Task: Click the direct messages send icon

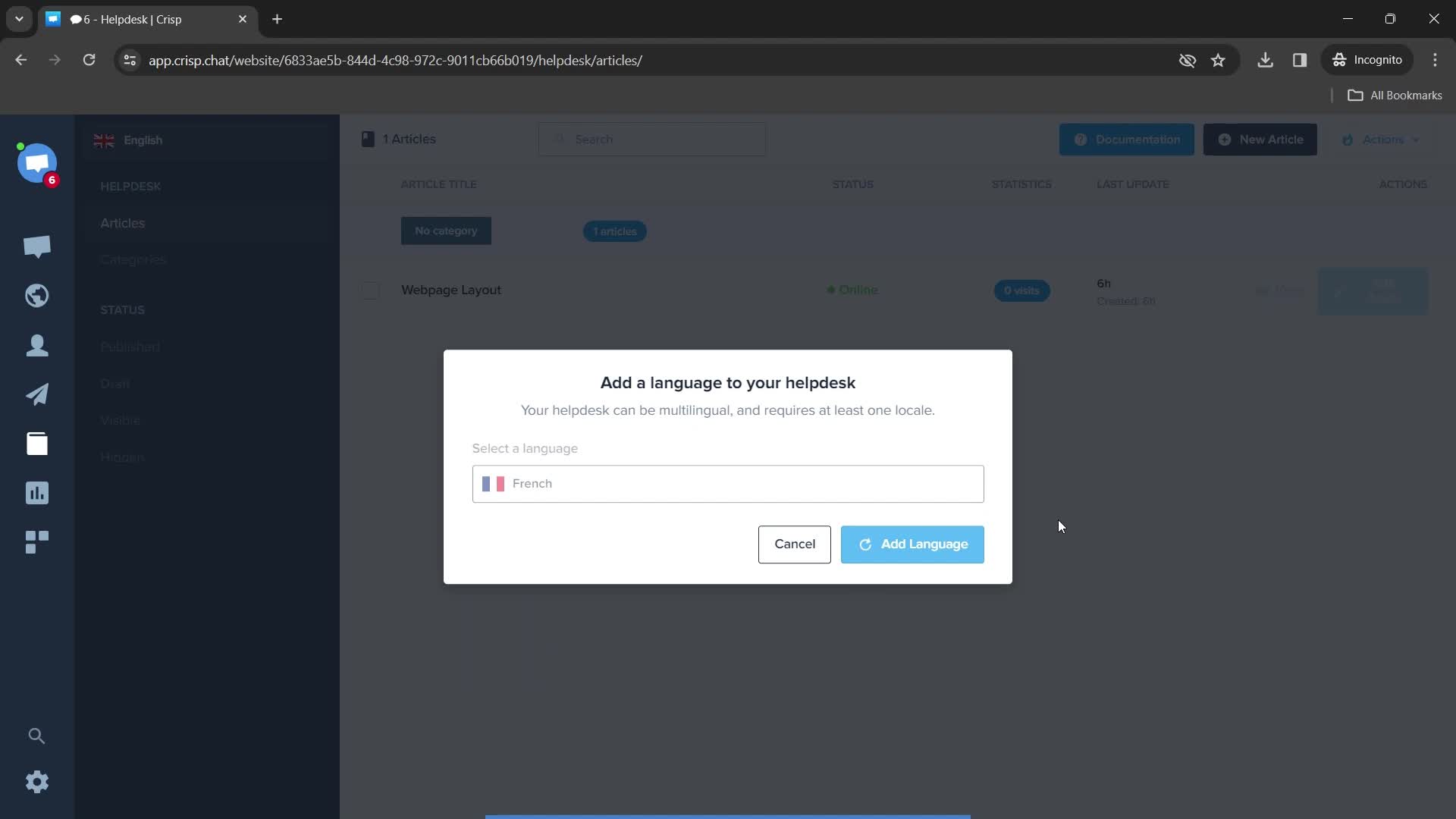Action: 37,393
